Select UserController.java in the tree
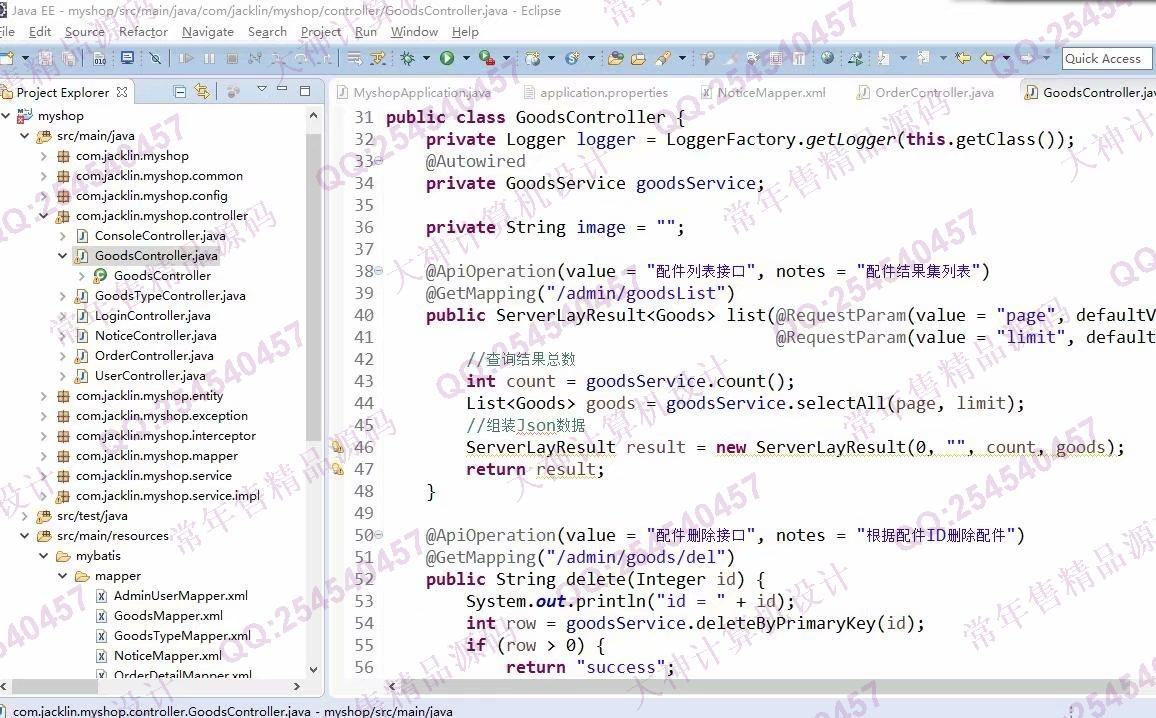Screen dimensions: 1156x718 (x=150, y=376)
